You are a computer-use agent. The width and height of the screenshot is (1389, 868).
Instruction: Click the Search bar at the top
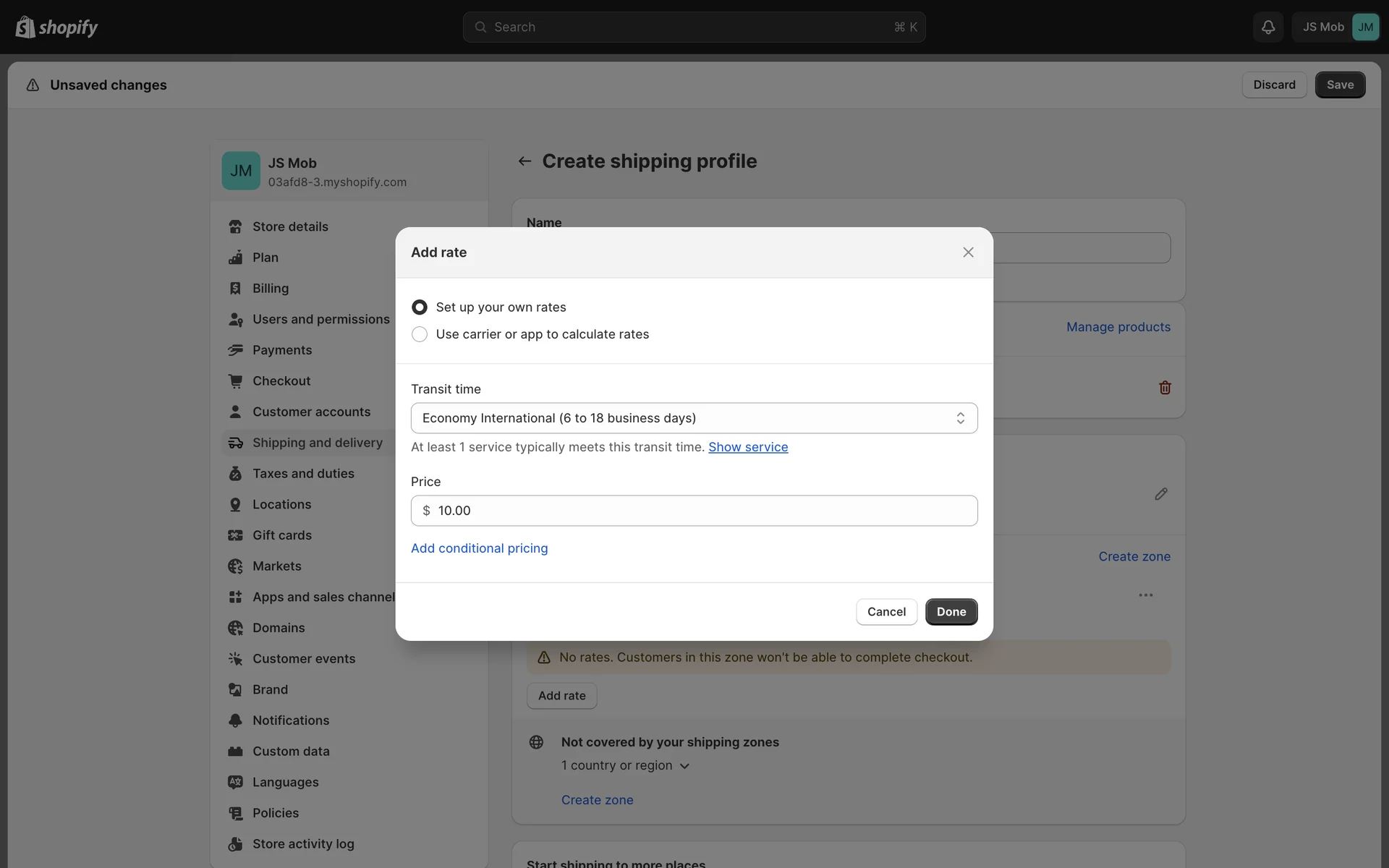(694, 27)
